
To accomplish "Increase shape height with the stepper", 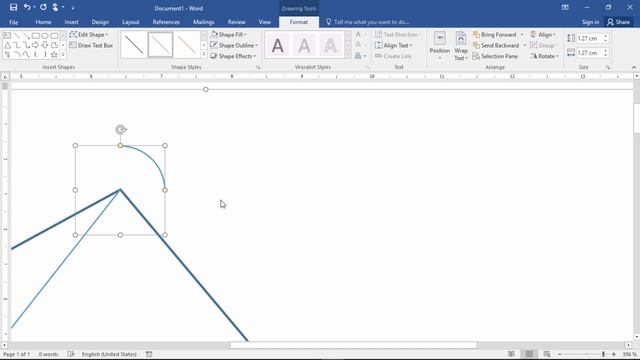I will tap(605, 36).
